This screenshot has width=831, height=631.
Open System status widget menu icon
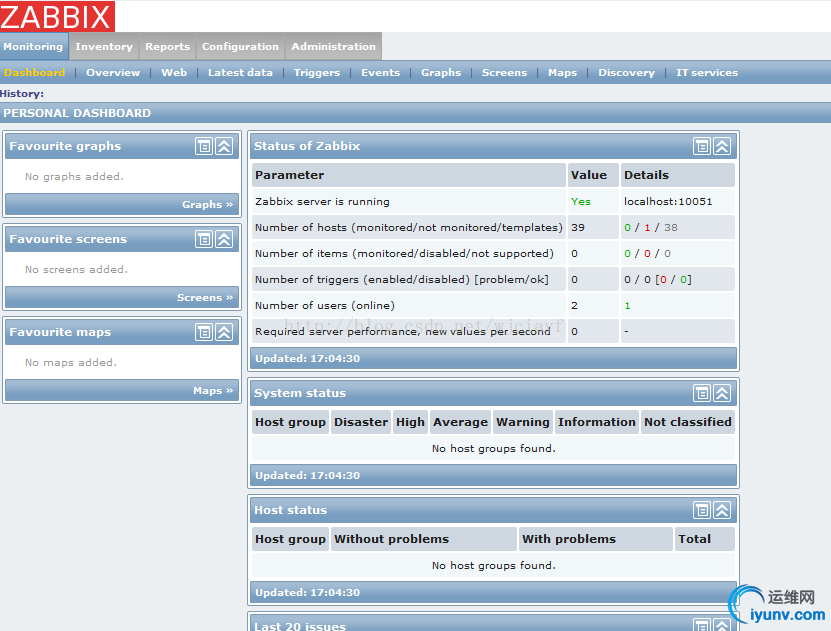(x=702, y=393)
